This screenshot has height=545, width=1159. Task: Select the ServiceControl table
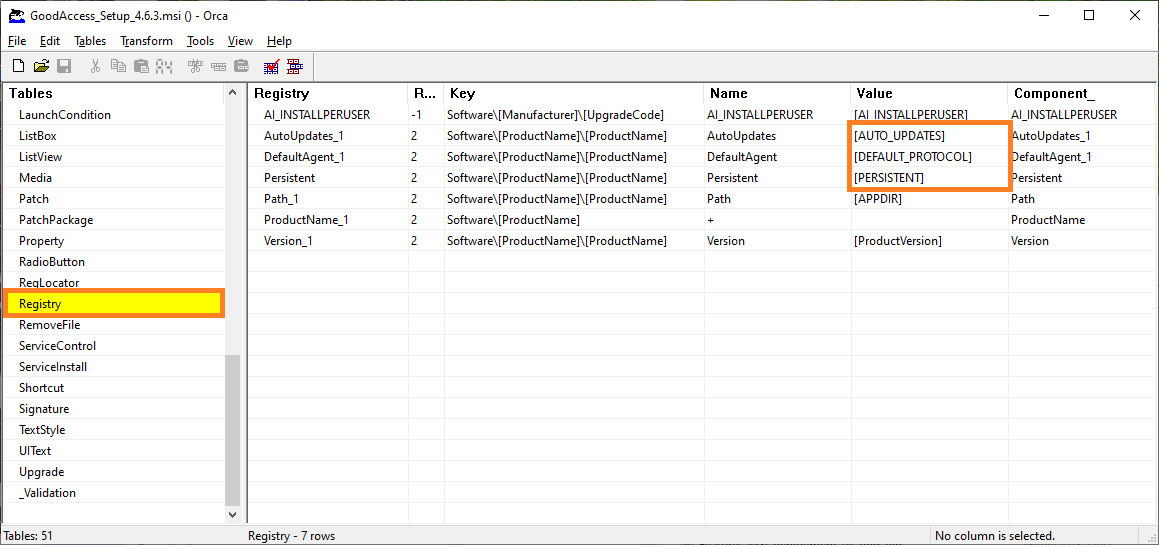[58, 346]
